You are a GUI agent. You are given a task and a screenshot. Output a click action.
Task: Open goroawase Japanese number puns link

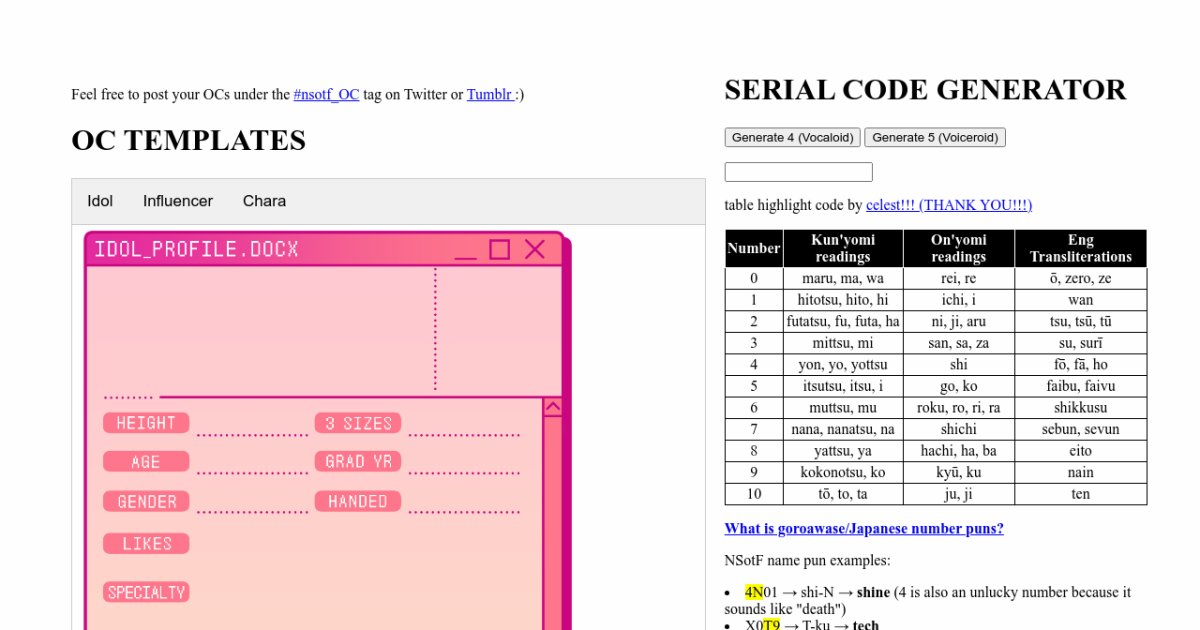tap(864, 529)
